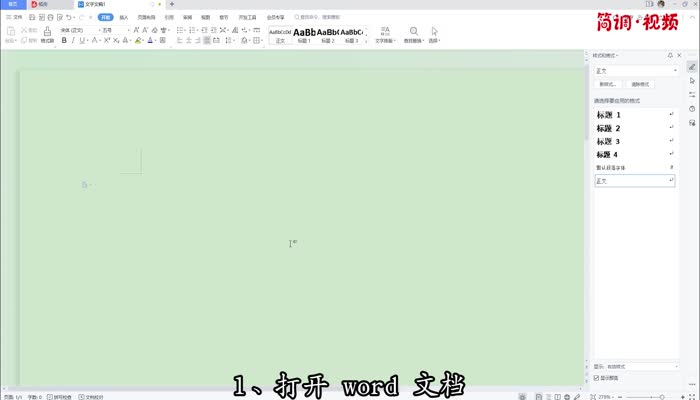Open the 文件 menu
The height and width of the screenshot is (400, 700).
coord(14,17)
